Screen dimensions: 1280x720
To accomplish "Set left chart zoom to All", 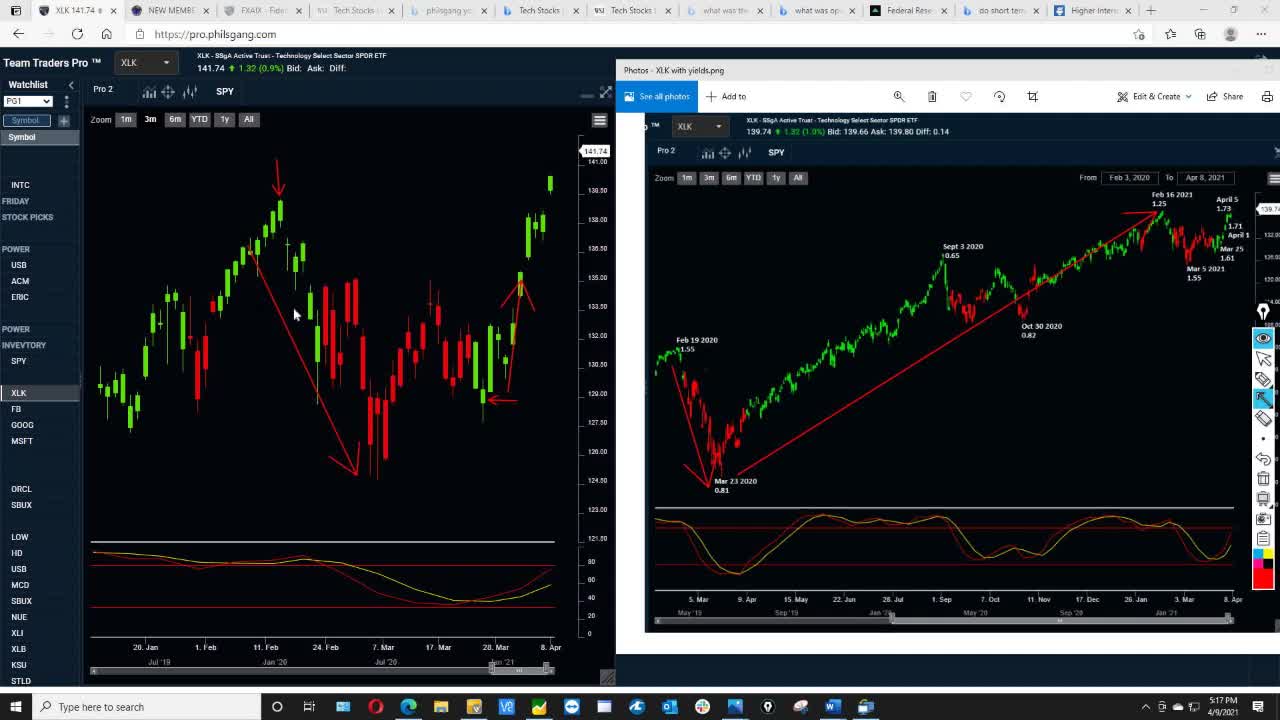I will [x=249, y=120].
